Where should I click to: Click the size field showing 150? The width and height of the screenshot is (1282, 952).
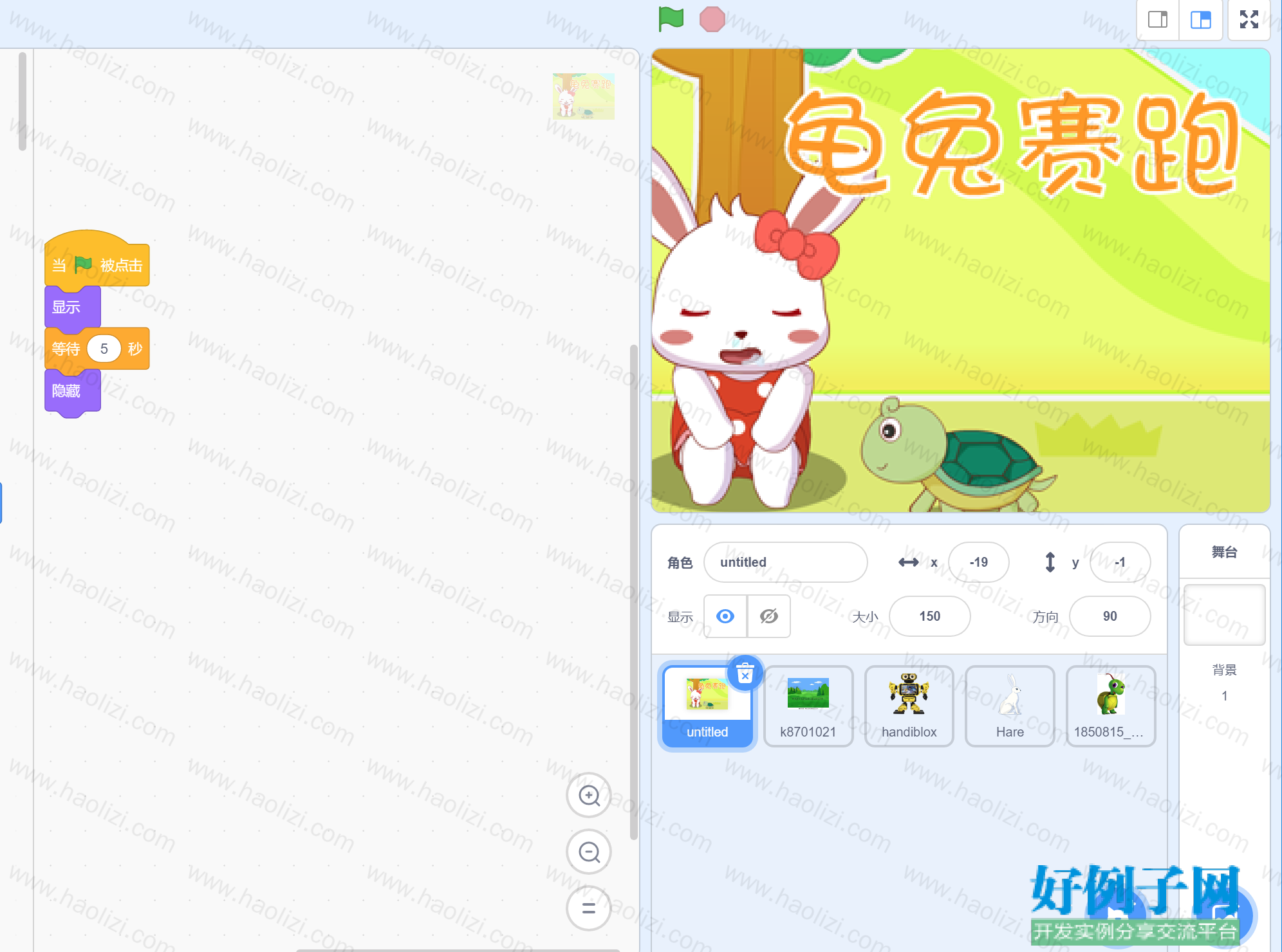coord(930,616)
